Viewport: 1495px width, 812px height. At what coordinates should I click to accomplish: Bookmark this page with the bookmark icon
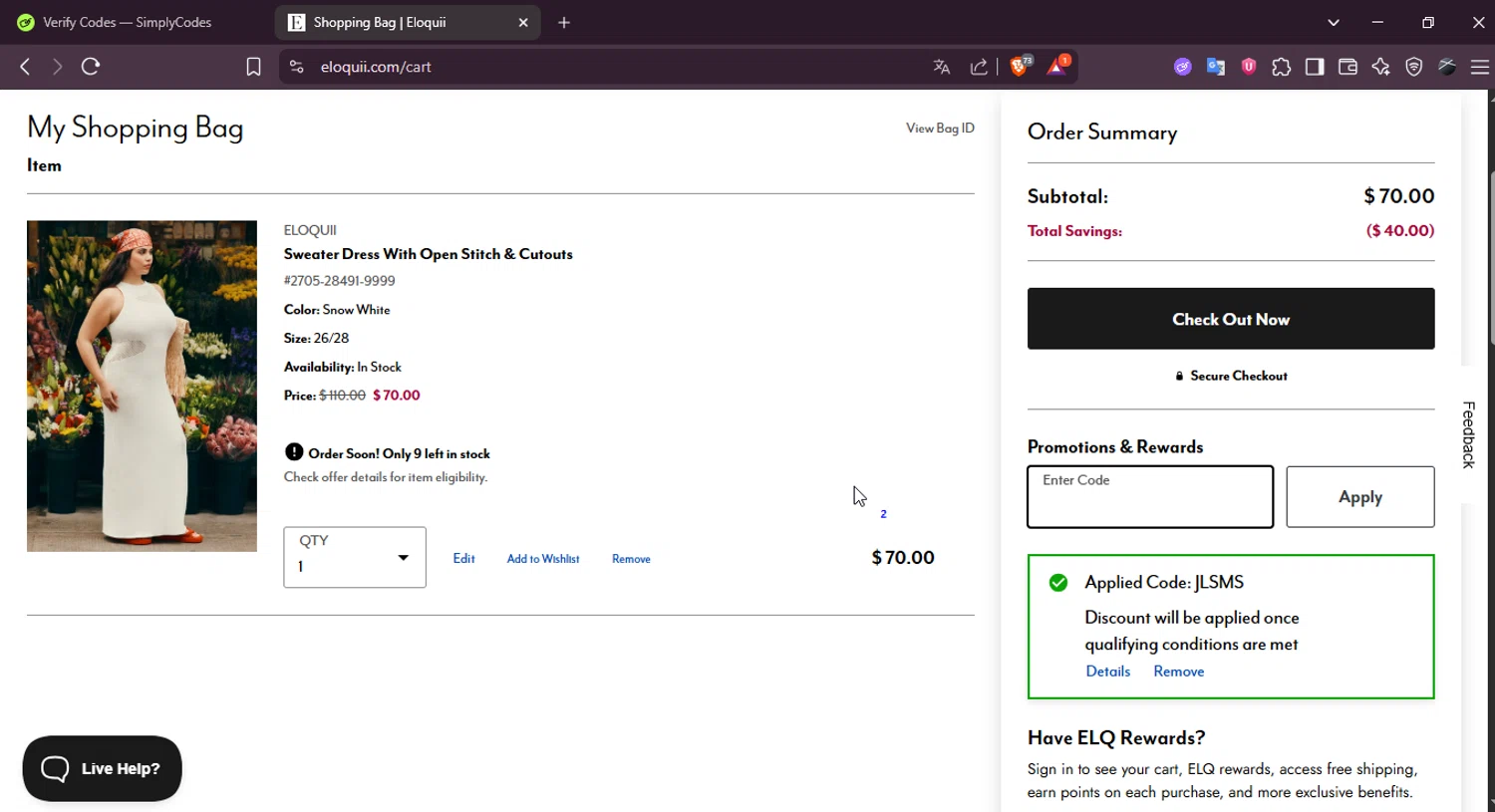tap(253, 67)
